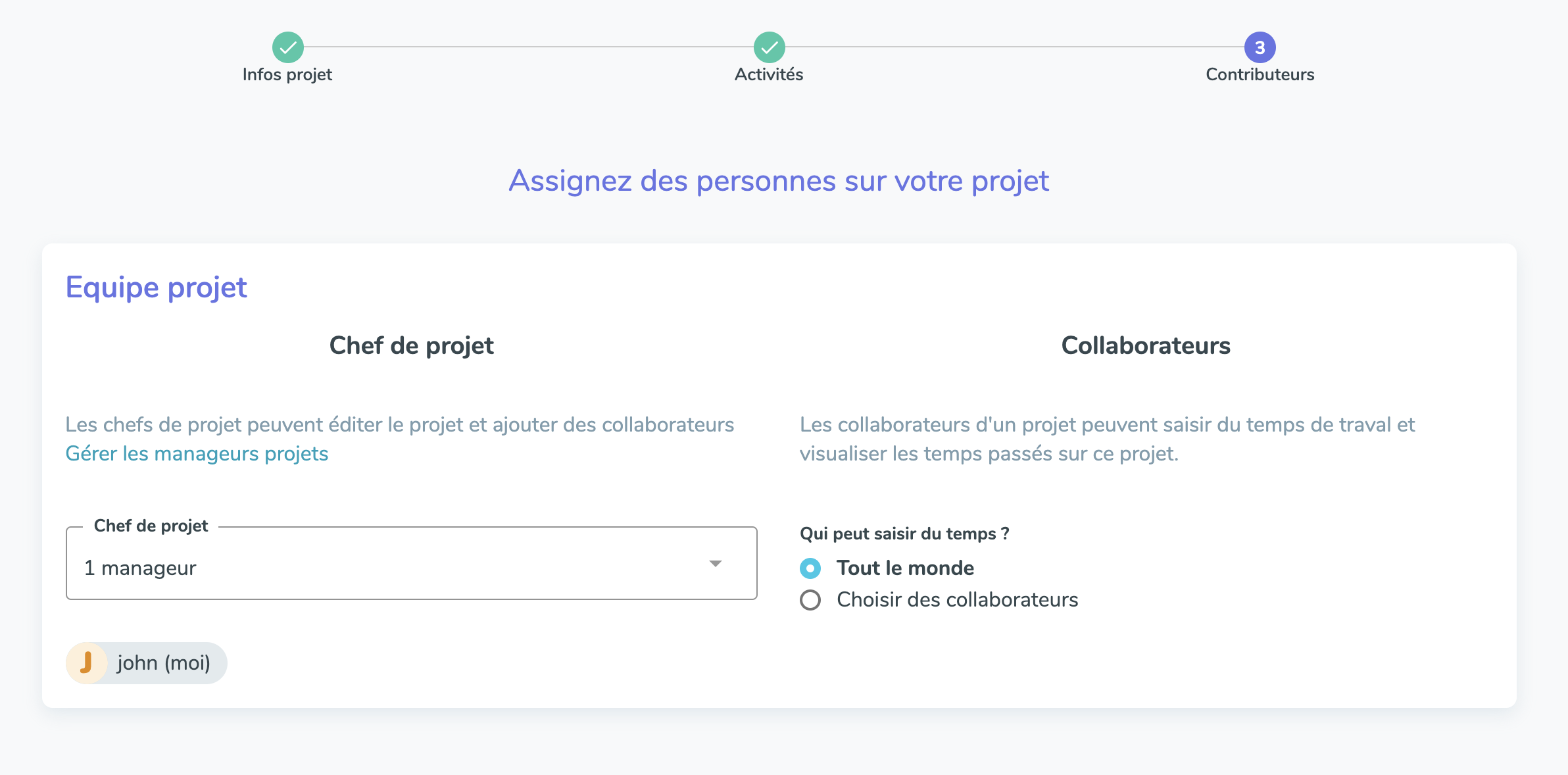Click the Chef de projet column heading
Screen dimensions: 1568x775
point(412,346)
